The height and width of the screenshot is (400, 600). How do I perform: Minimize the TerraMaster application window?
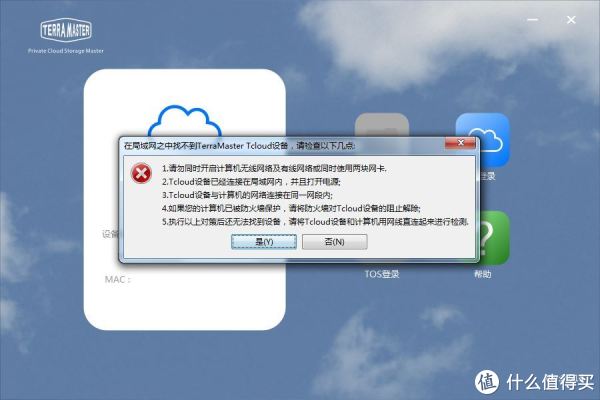(x=533, y=20)
